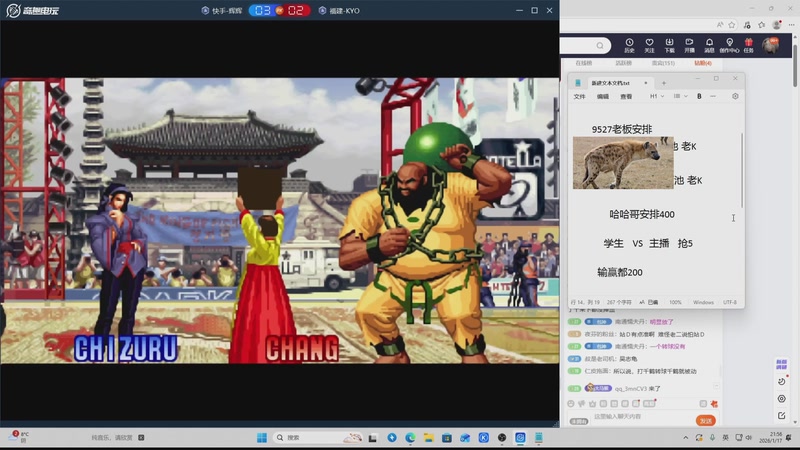The image size is (800, 450).
Task: Click the text 输赢都200 in Notepad
Action: (620, 272)
